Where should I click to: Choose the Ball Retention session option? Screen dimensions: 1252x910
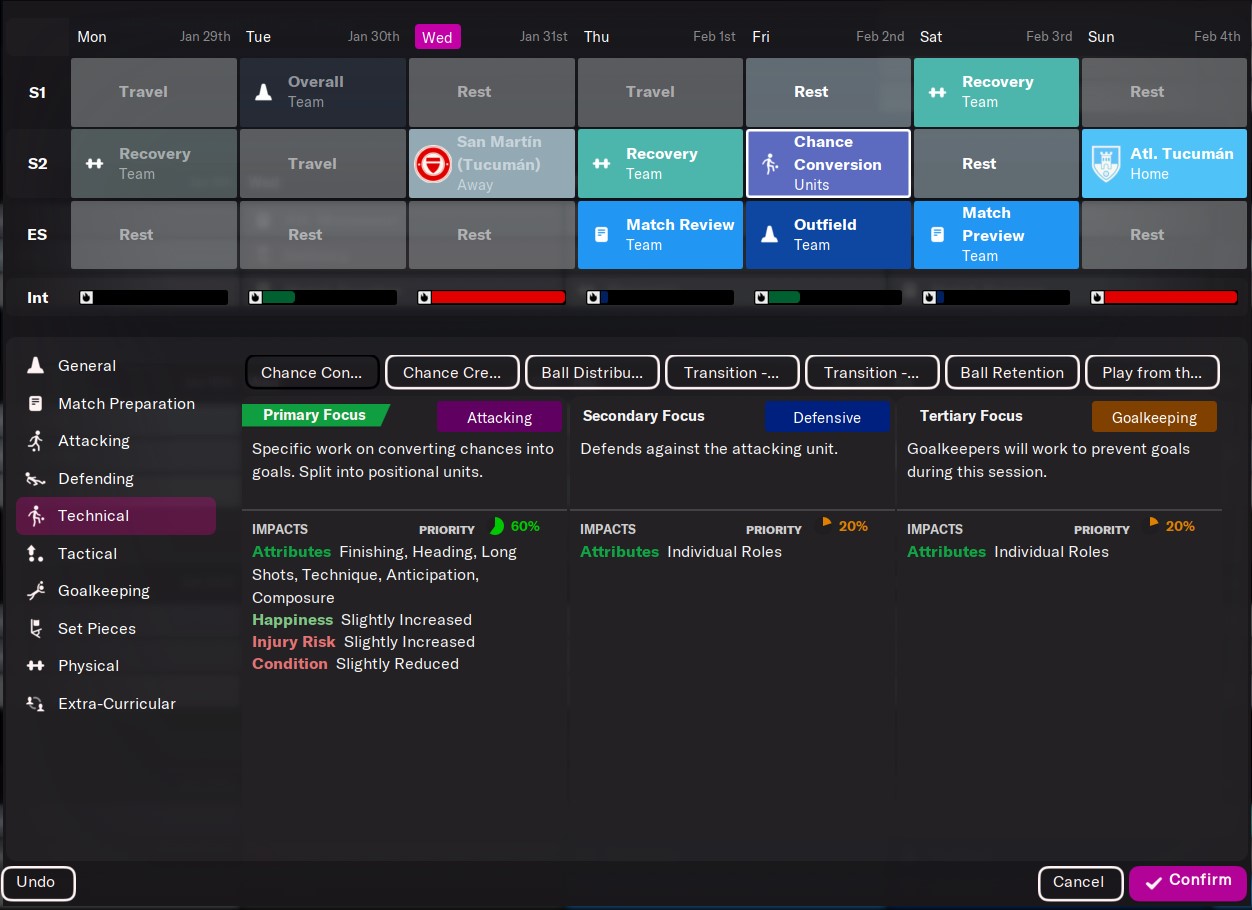1012,373
